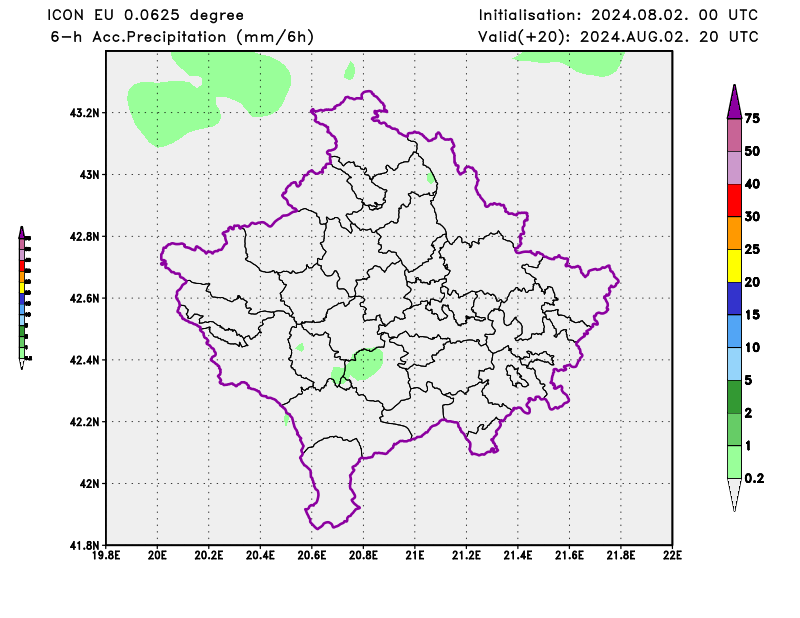This screenshot has width=800, height=618.
Task: Click the legend value 15
Action: point(752,314)
